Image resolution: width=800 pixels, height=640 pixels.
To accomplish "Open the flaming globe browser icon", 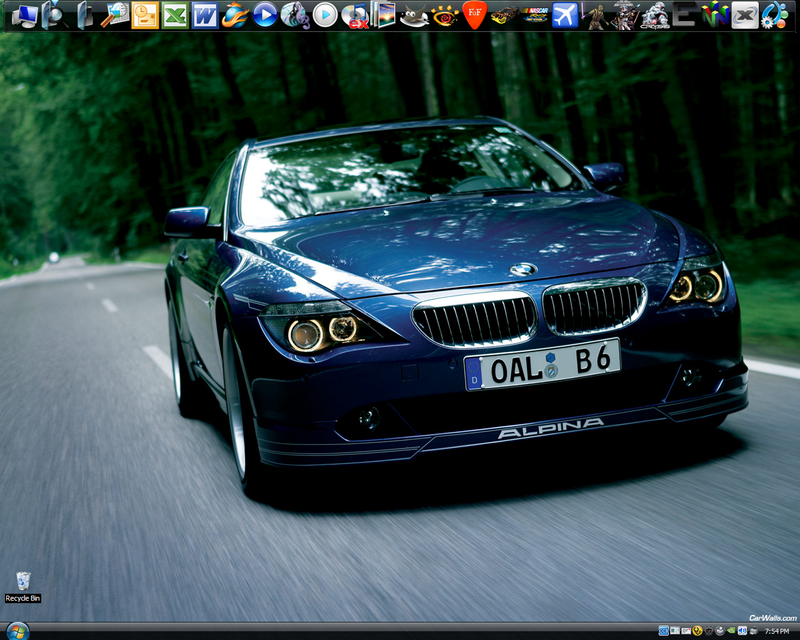I will [x=235, y=15].
